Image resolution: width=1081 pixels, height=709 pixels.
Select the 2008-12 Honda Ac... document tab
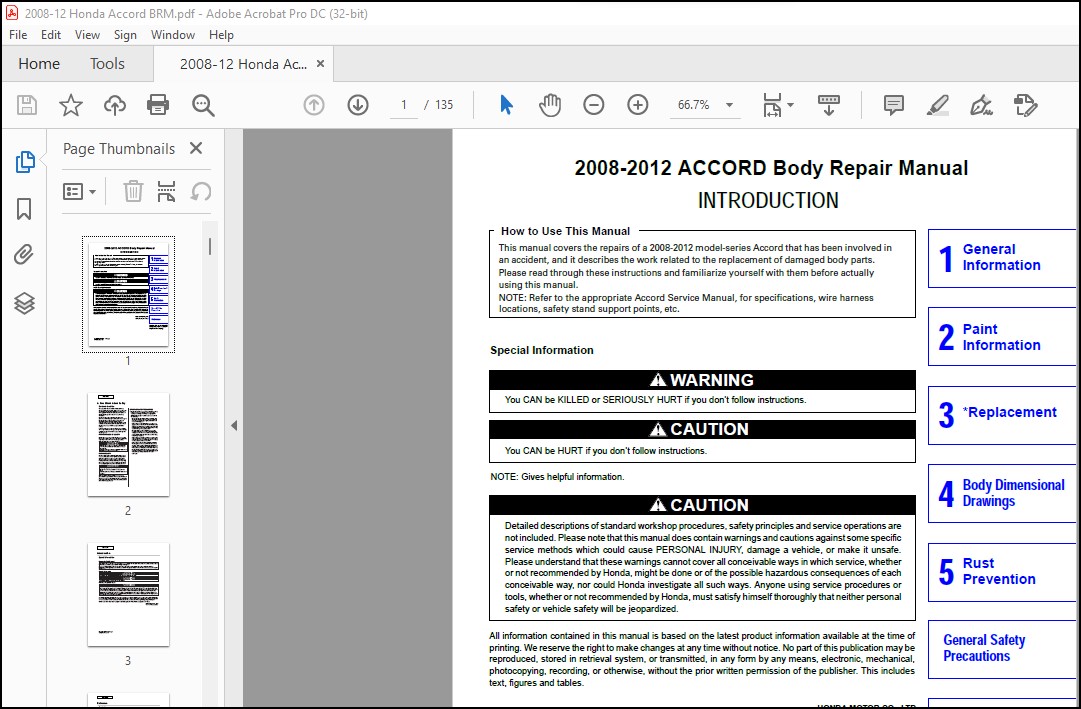pyautogui.click(x=243, y=63)
